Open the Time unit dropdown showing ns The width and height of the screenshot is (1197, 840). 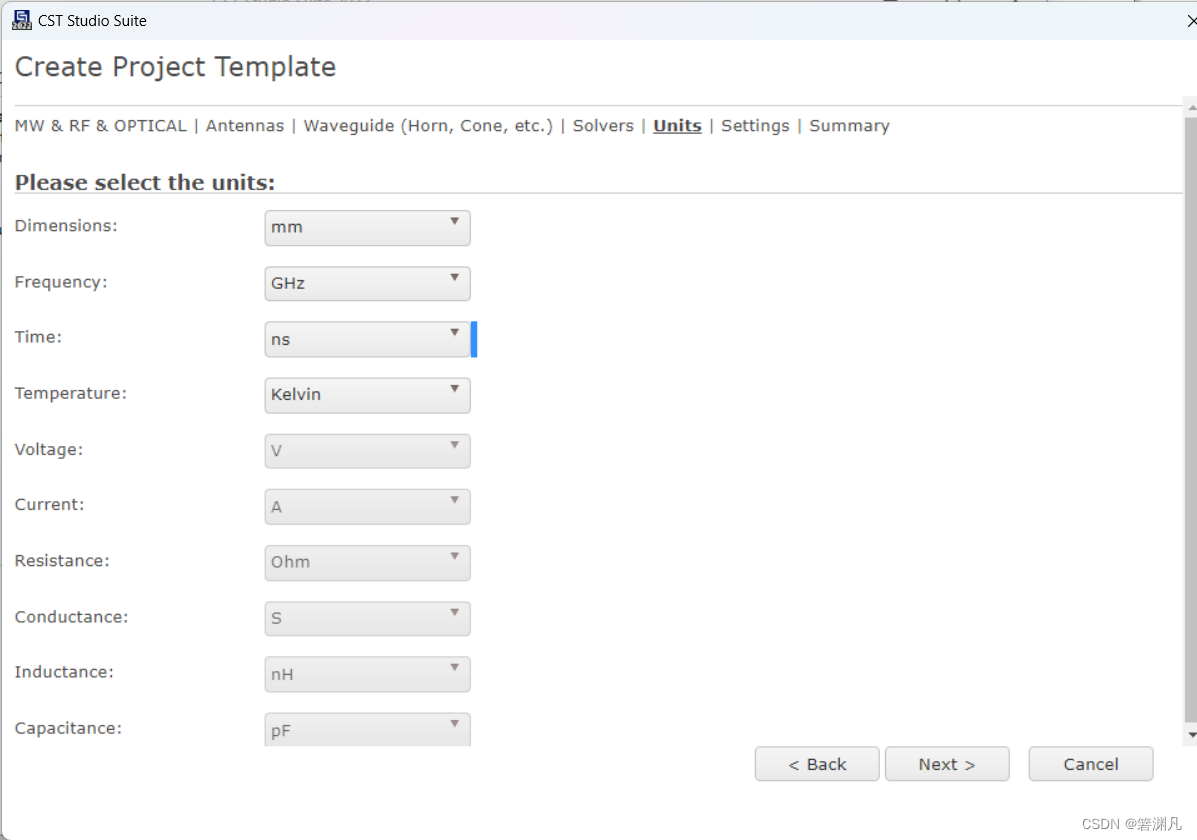click(x=367, y=339)
